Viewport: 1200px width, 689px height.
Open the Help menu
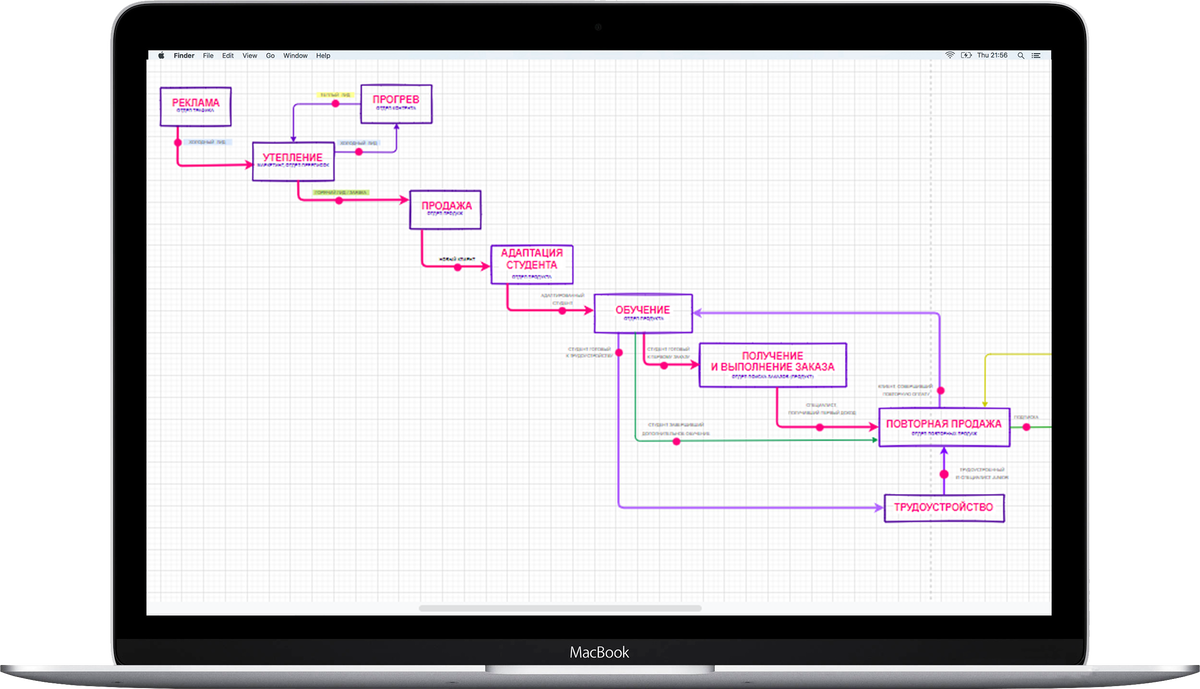pyautogui.click(x=323, y=56)
